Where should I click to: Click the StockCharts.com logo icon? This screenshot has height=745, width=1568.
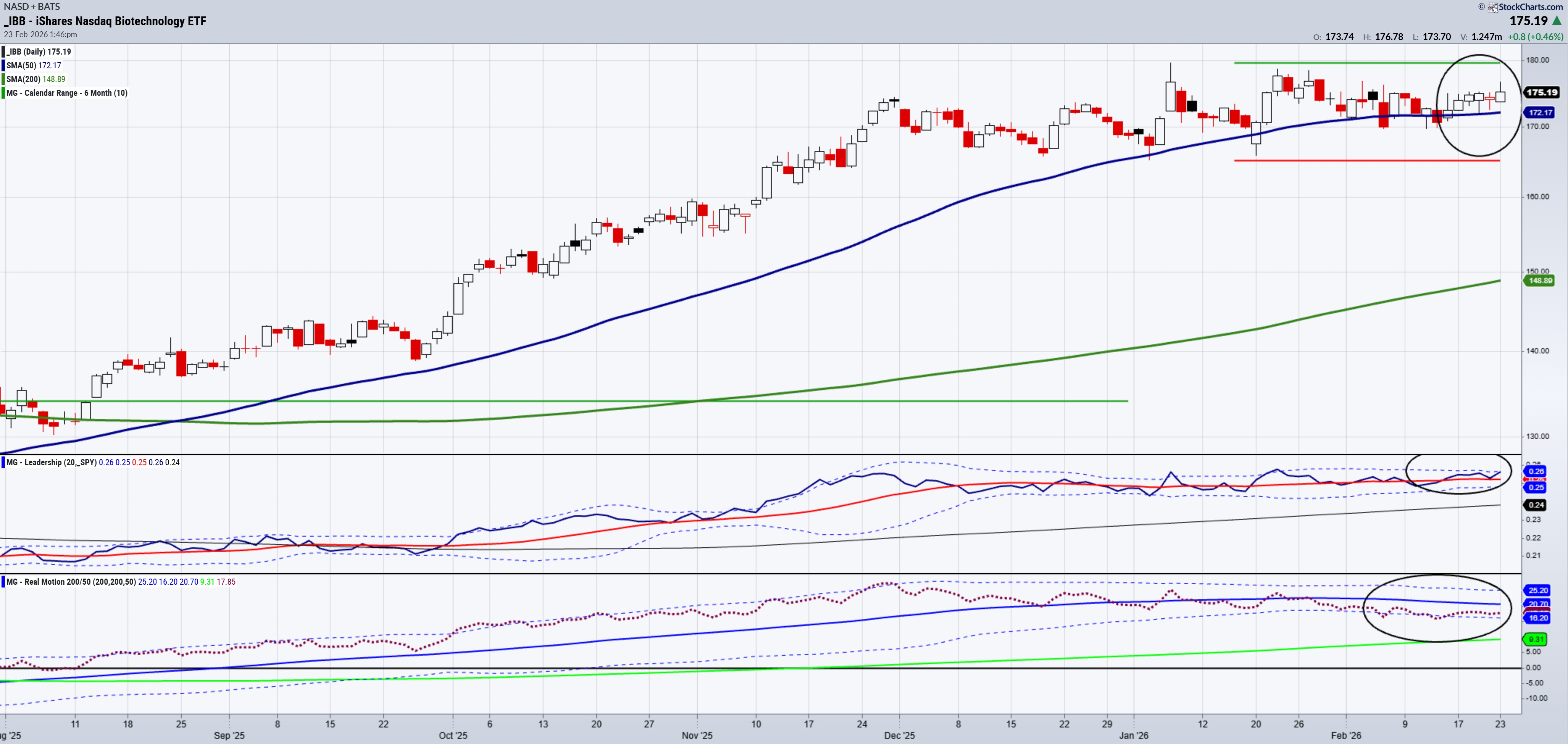click(x=1492, y=7)
